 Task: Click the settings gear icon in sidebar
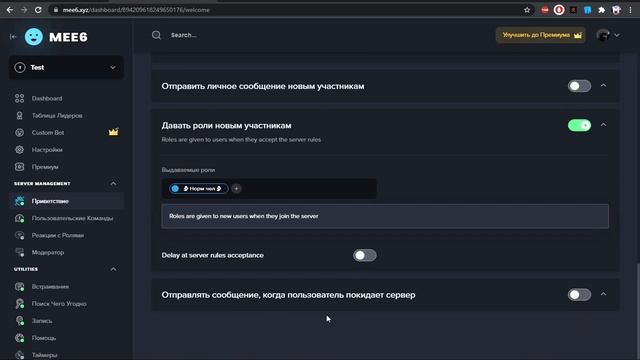[19, 150]
